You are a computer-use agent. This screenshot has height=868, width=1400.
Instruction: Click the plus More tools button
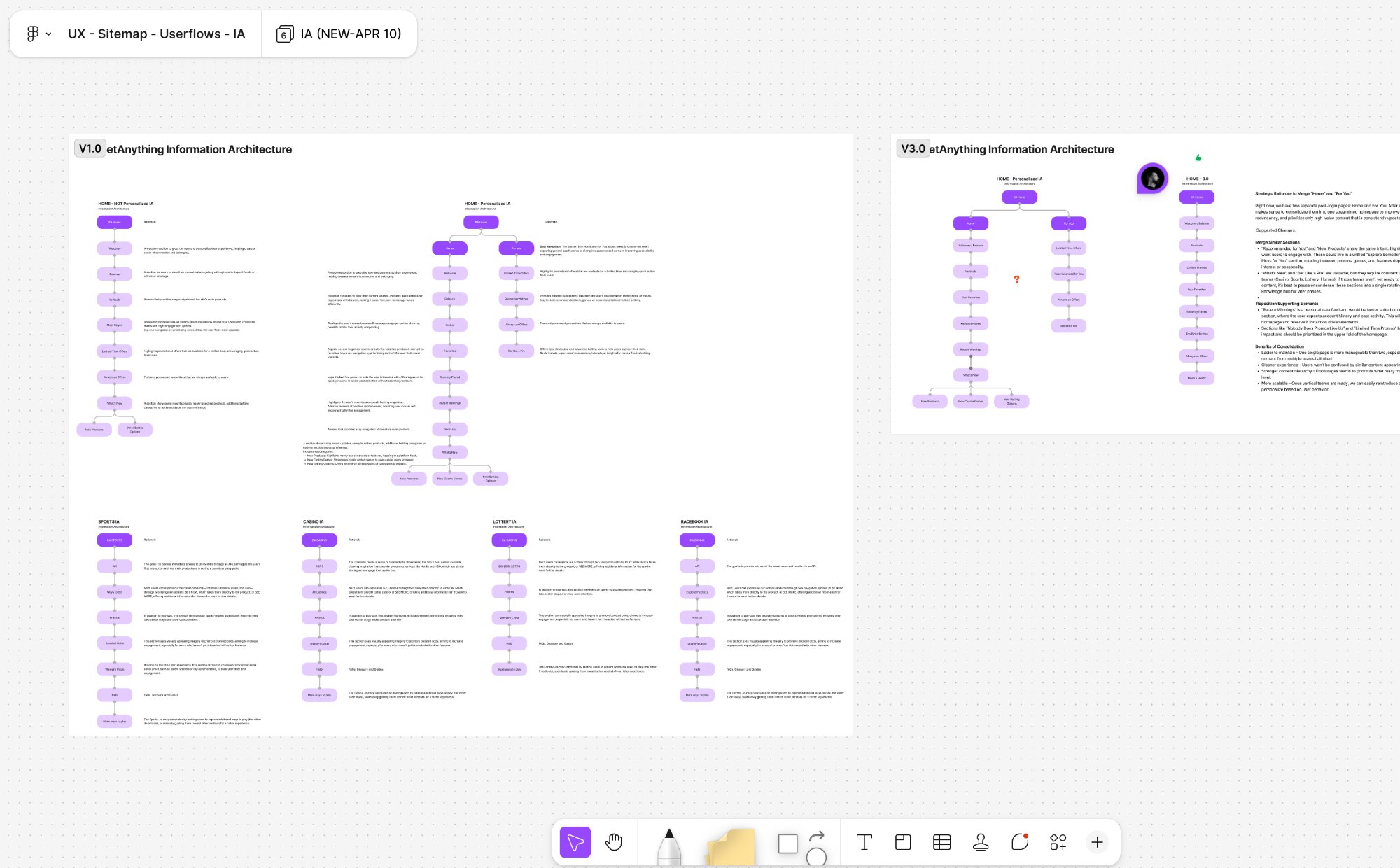click(x=1097, y=842)
